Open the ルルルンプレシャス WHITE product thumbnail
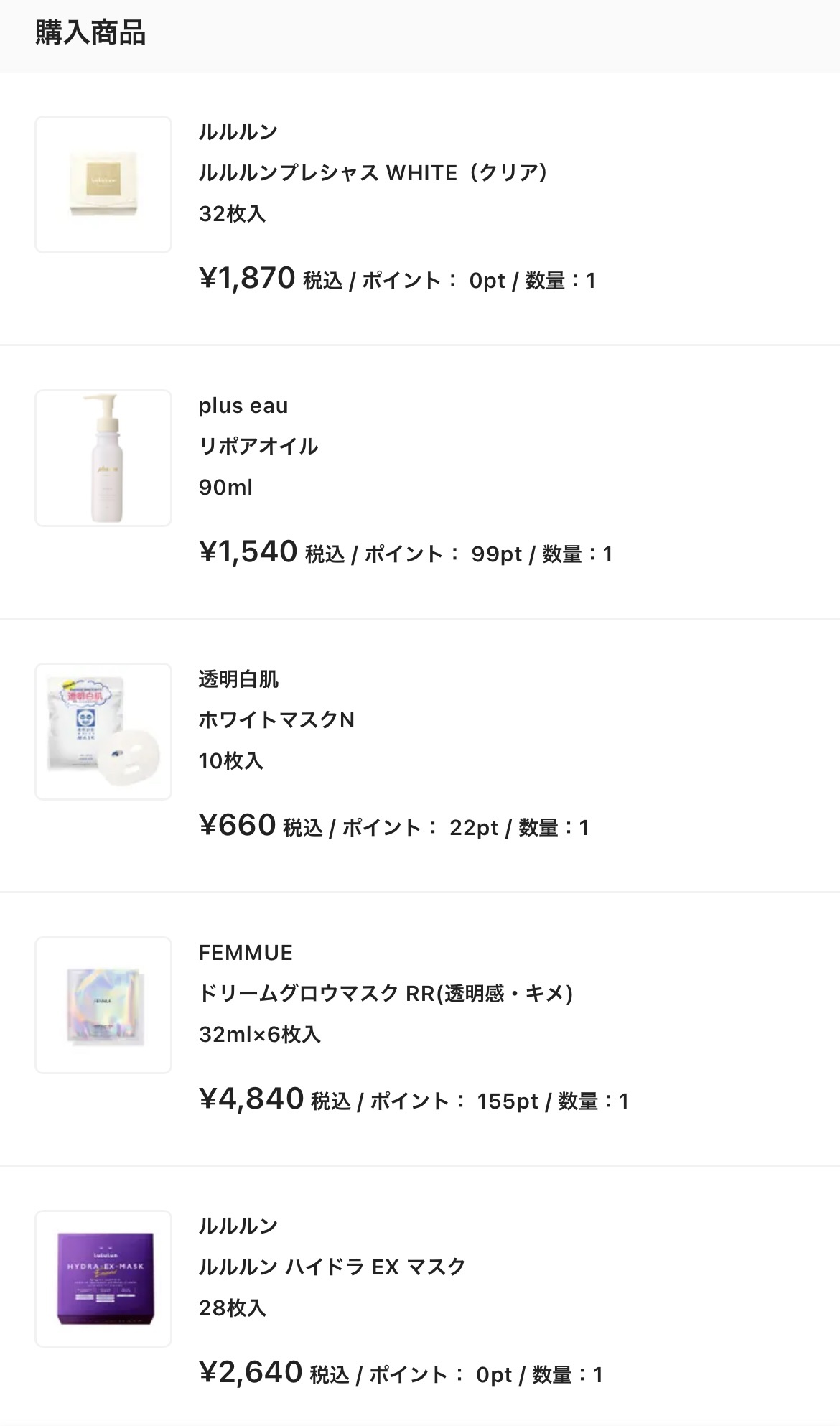840x1426 pixels. [x=103, y=185]
